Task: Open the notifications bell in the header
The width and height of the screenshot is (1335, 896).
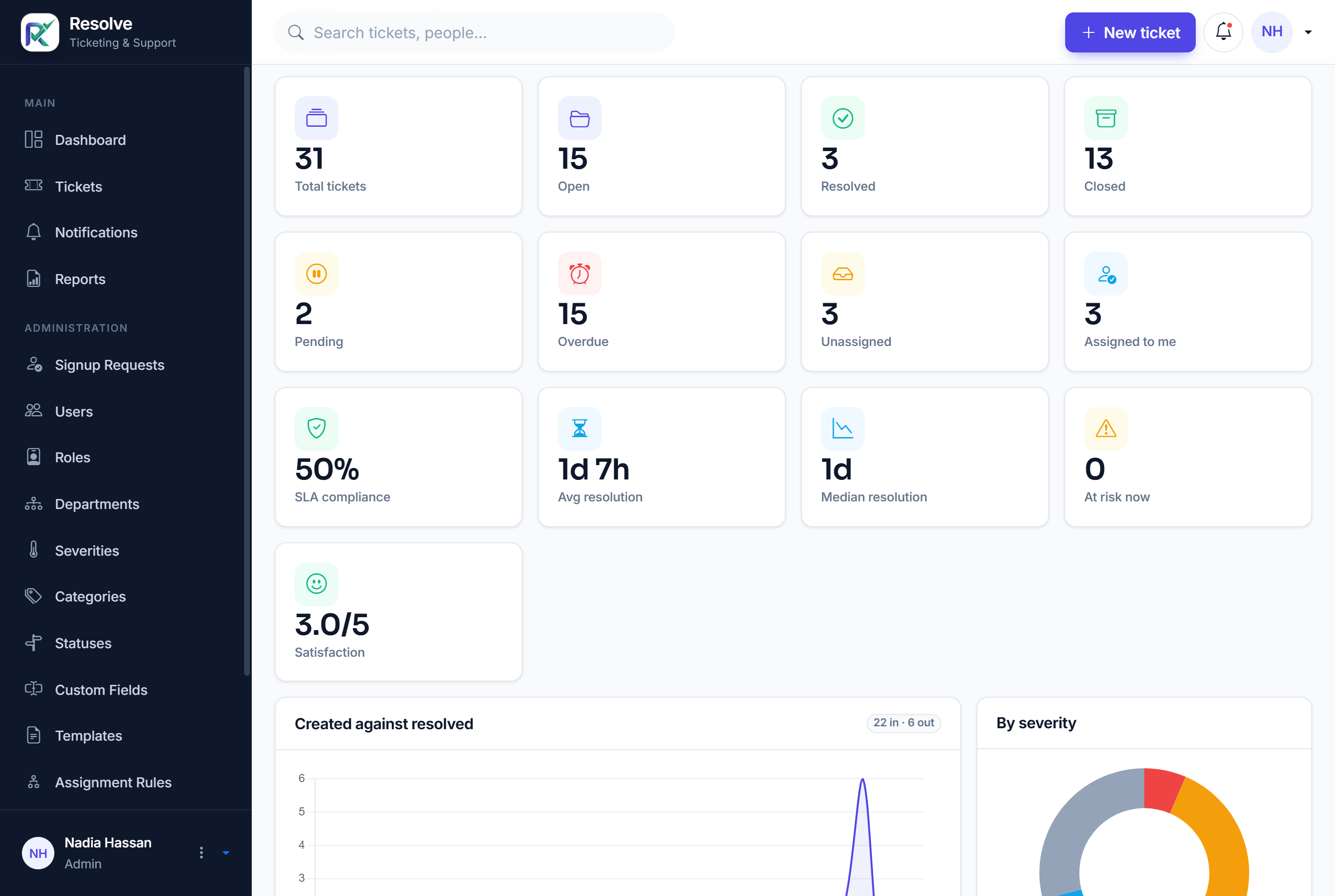Action: 1223,32
